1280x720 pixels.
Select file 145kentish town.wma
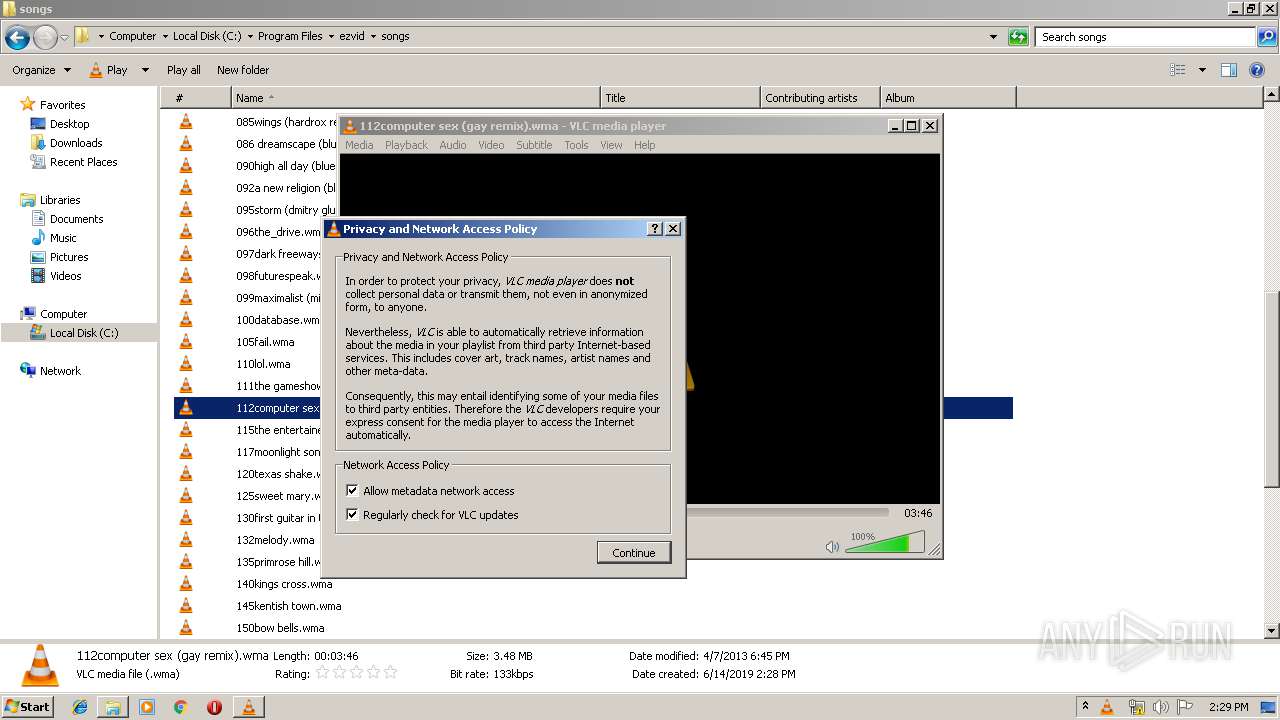pyautogui.click(x=288, y=606)
